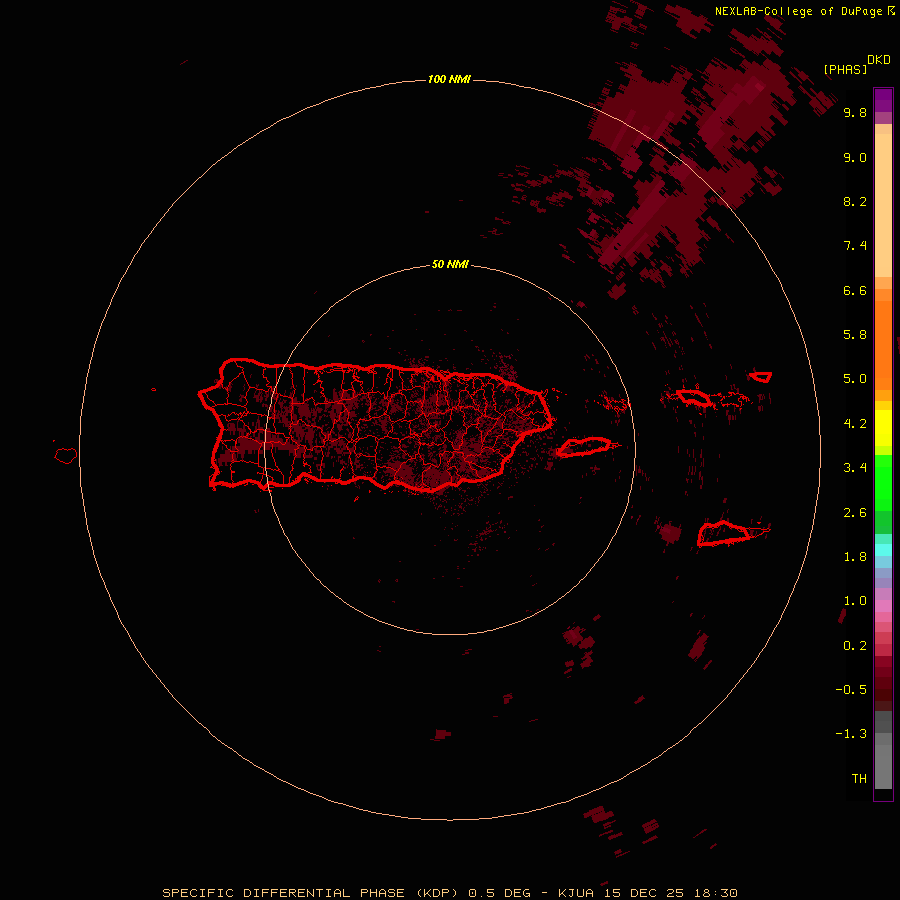900x900 pixels.
Task: Click the 9.0 scale label
Action: point(855,157)
